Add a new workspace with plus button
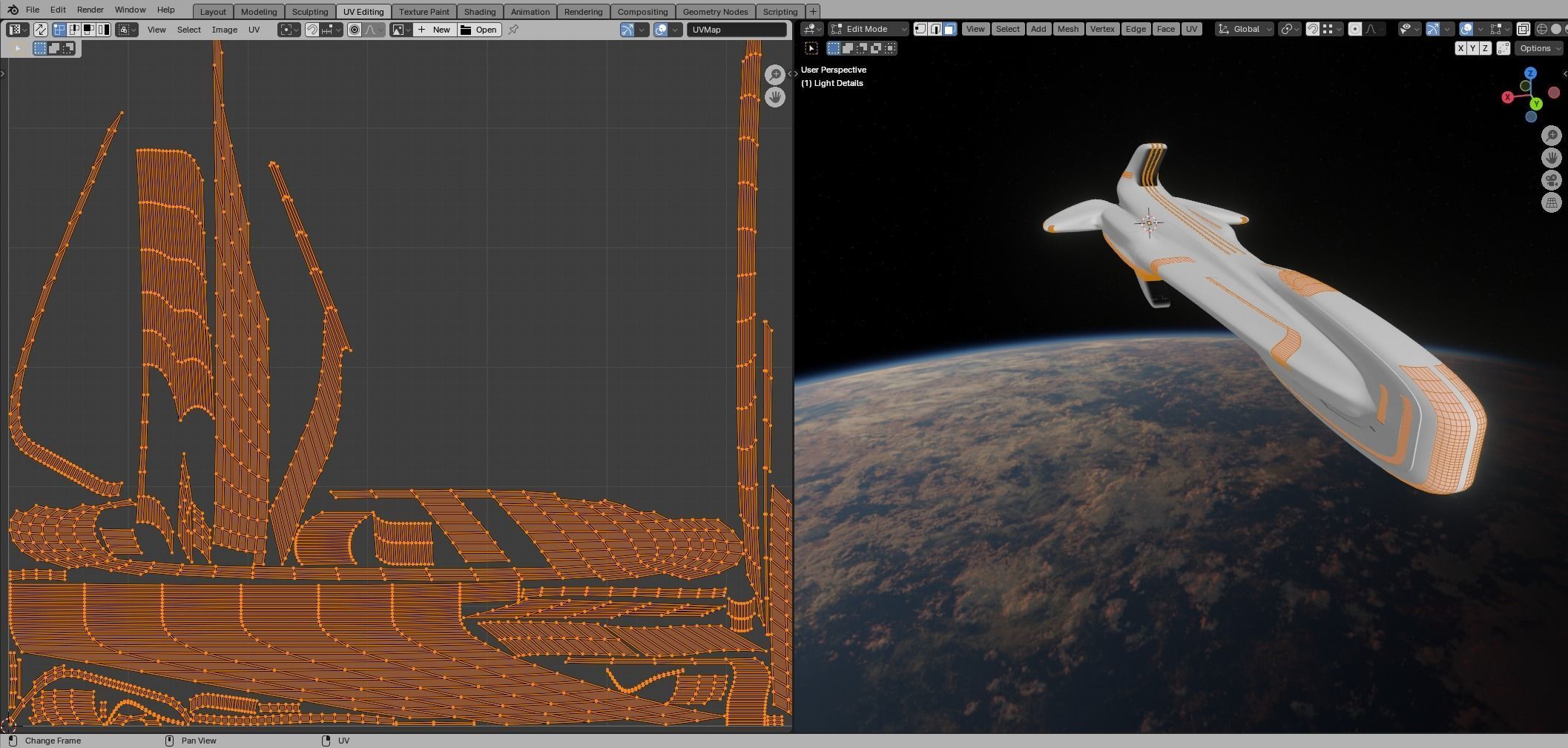Image resolution: width=1568 pixels, height=748 pixels. (813, 12)
